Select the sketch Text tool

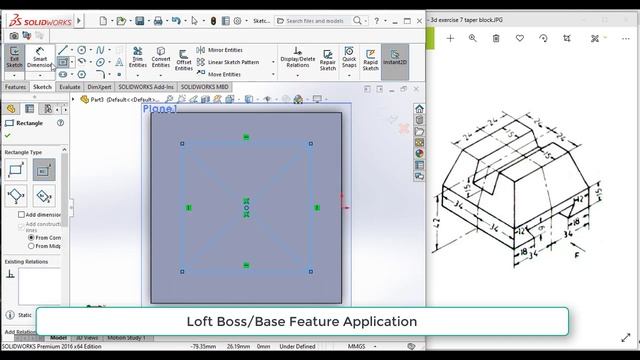[x=119, y=62]
